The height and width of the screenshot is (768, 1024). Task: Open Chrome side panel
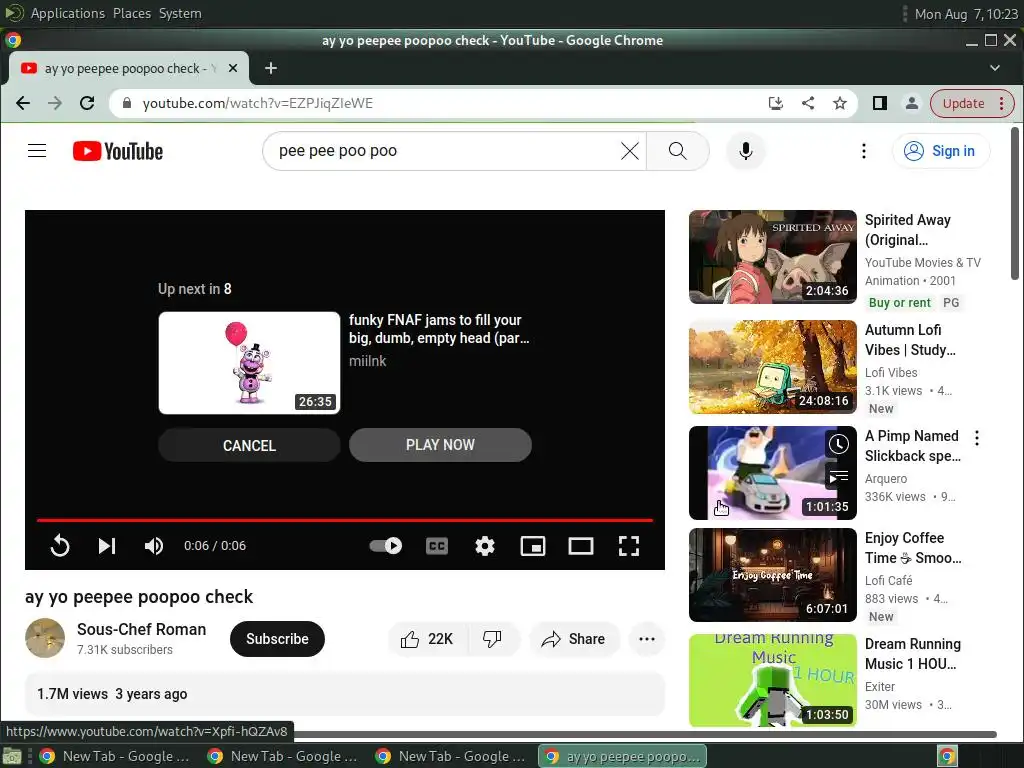880,103
